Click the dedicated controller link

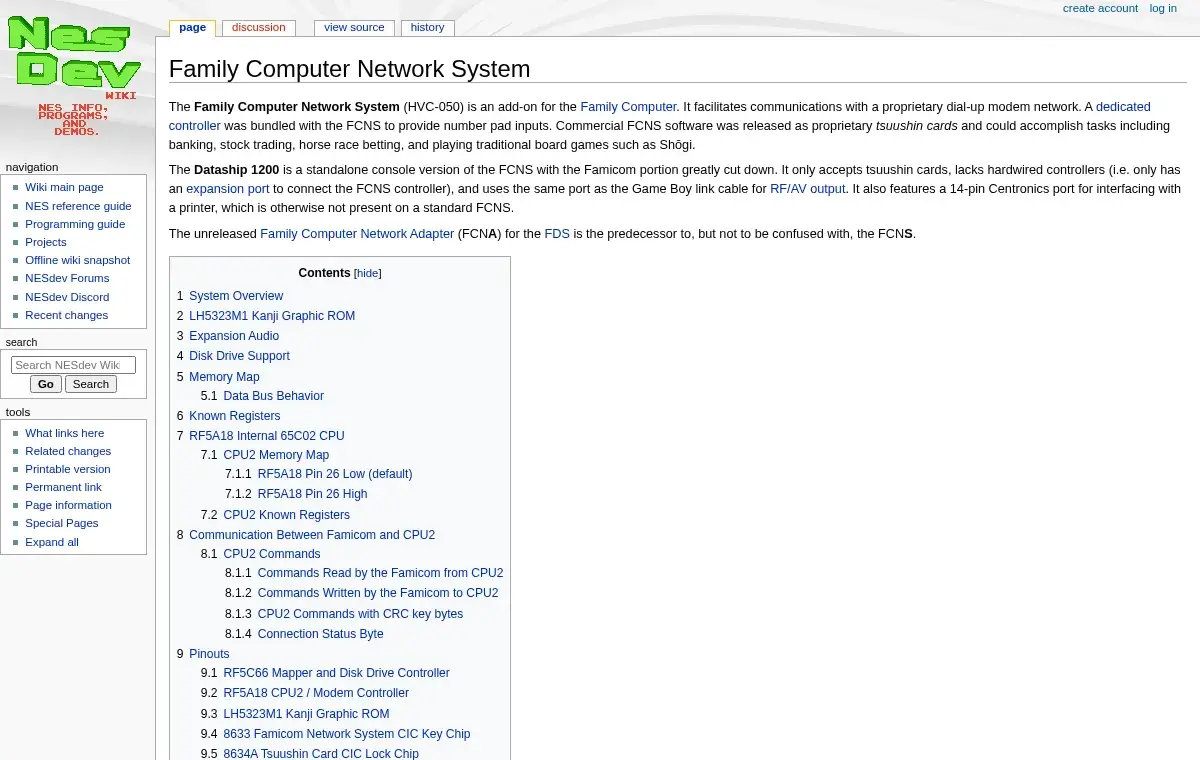[x=1123, y=106]
